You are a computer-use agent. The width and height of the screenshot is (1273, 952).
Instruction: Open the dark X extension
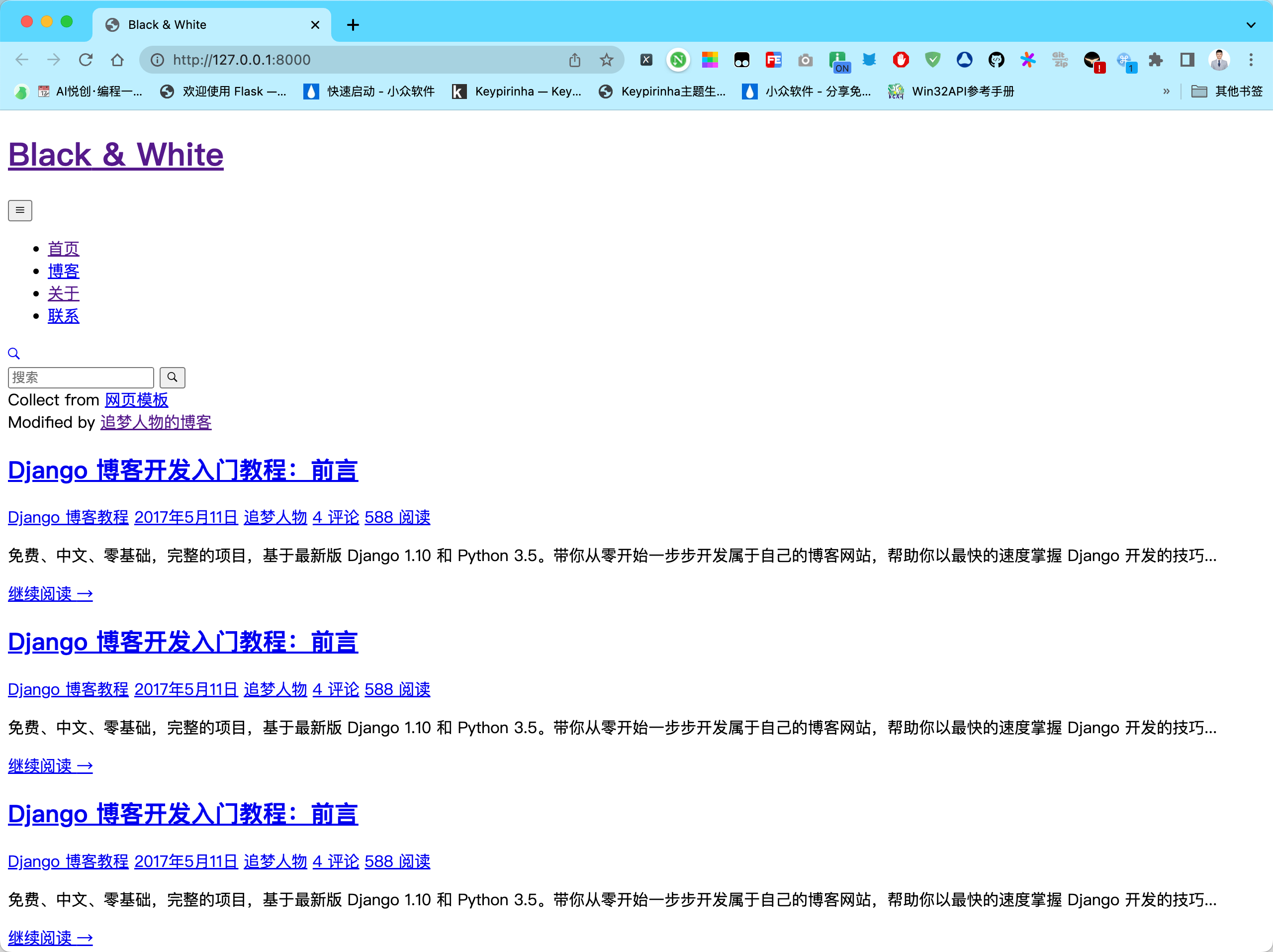[x=646, y=60]
